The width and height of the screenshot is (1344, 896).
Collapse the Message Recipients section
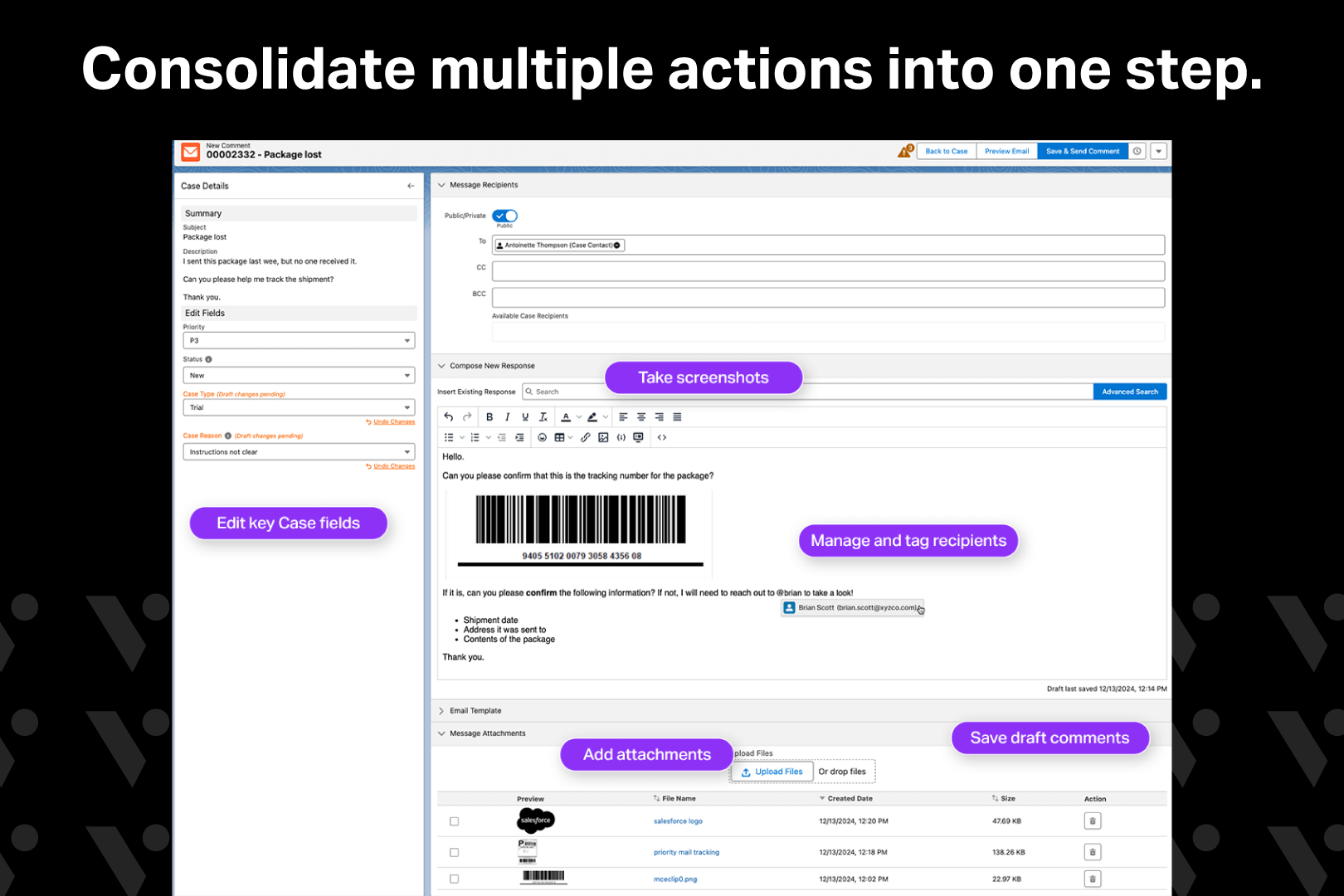[x=441, y=185]
